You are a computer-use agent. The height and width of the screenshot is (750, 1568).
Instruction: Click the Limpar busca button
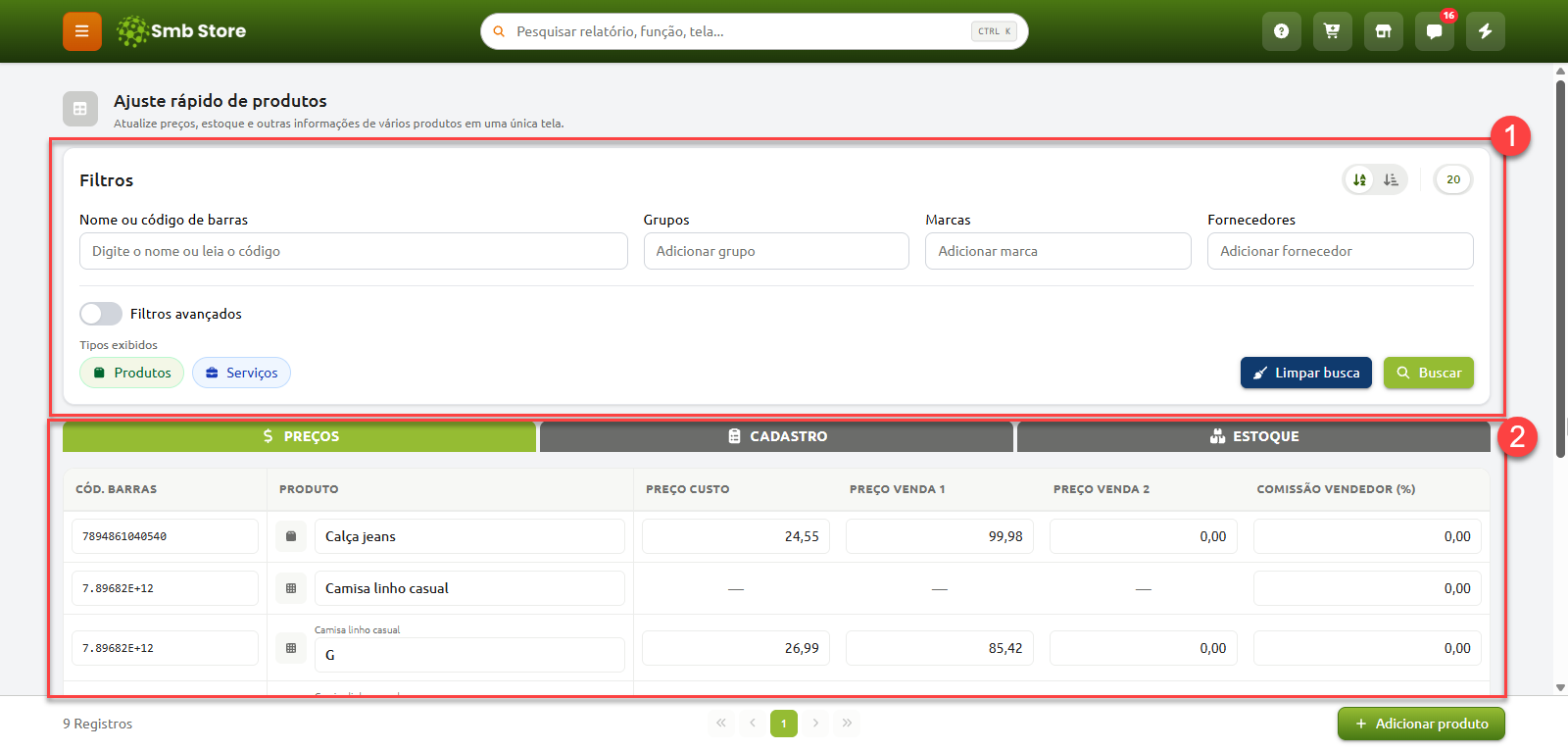[x=1306, y=373]
